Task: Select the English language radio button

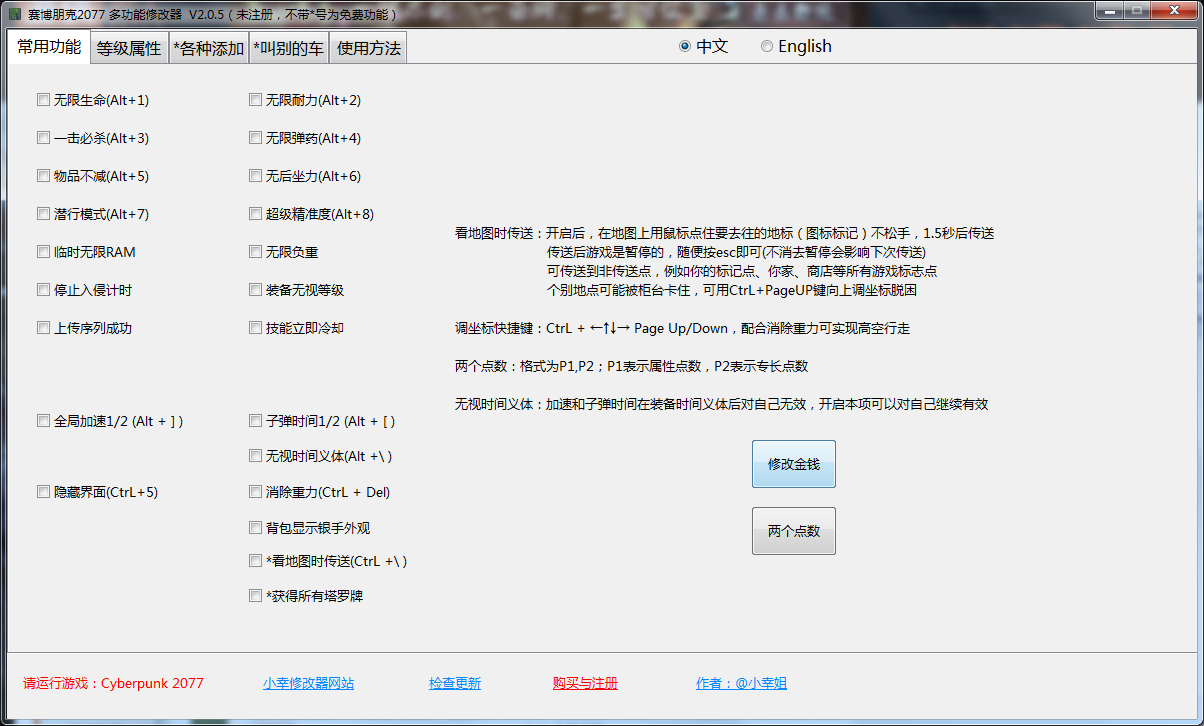Action: click(766, 46)
